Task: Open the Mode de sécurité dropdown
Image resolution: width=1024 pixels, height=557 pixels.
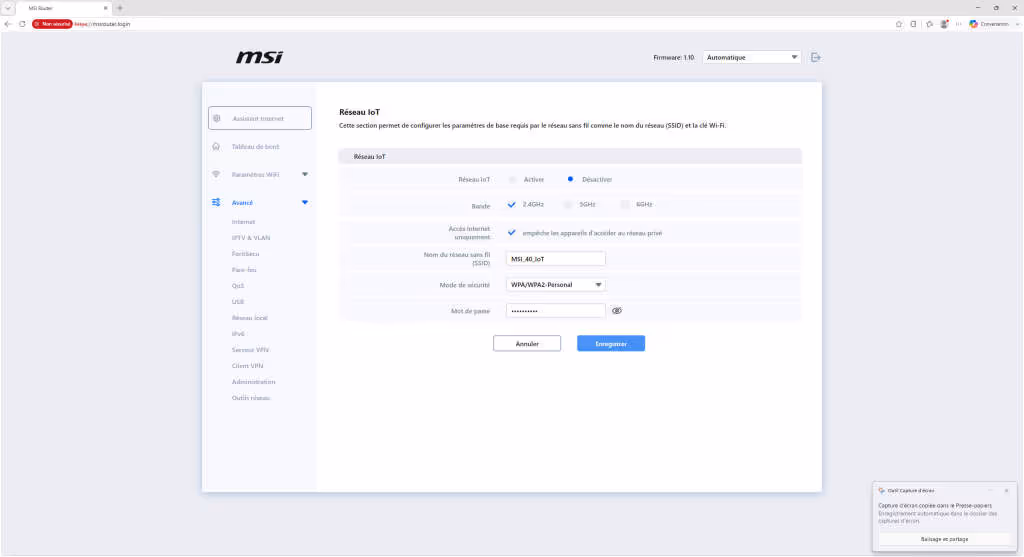Action: click(555, 285)
